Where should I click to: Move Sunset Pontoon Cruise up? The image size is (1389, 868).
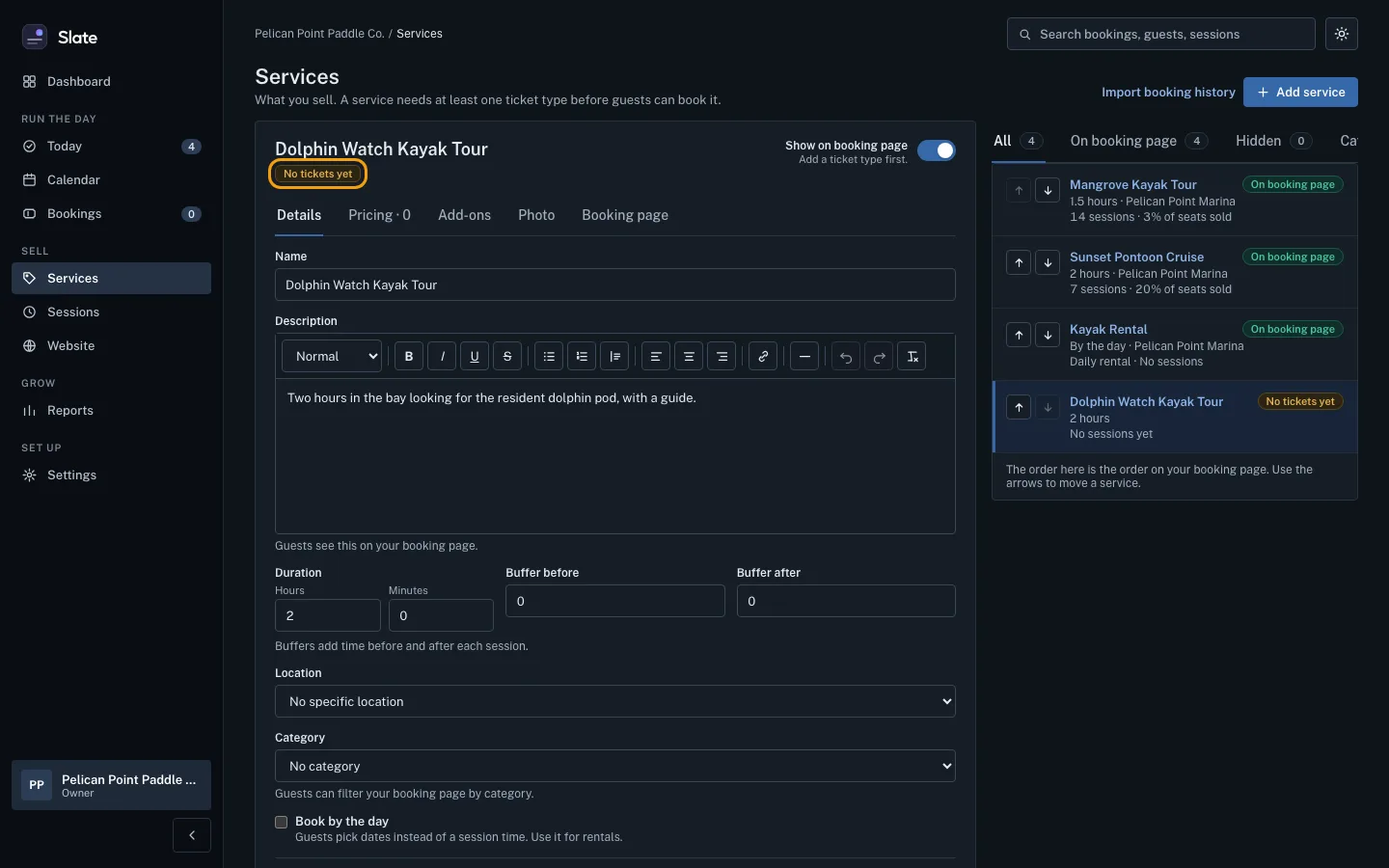(x=1019, y=262)
